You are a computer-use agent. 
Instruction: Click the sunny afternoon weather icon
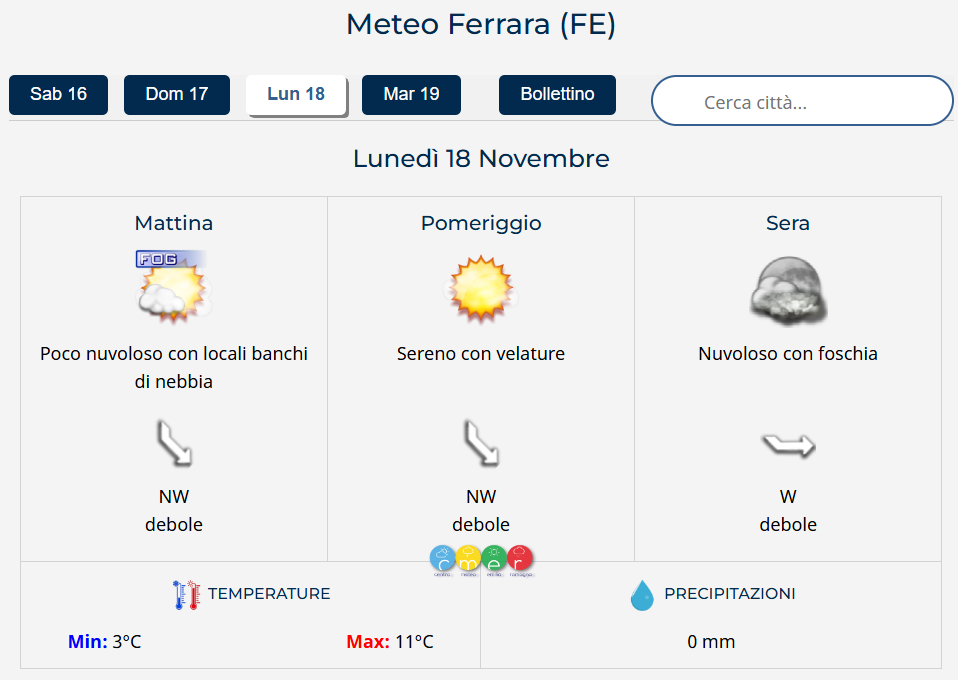click(x=481, y=288)
